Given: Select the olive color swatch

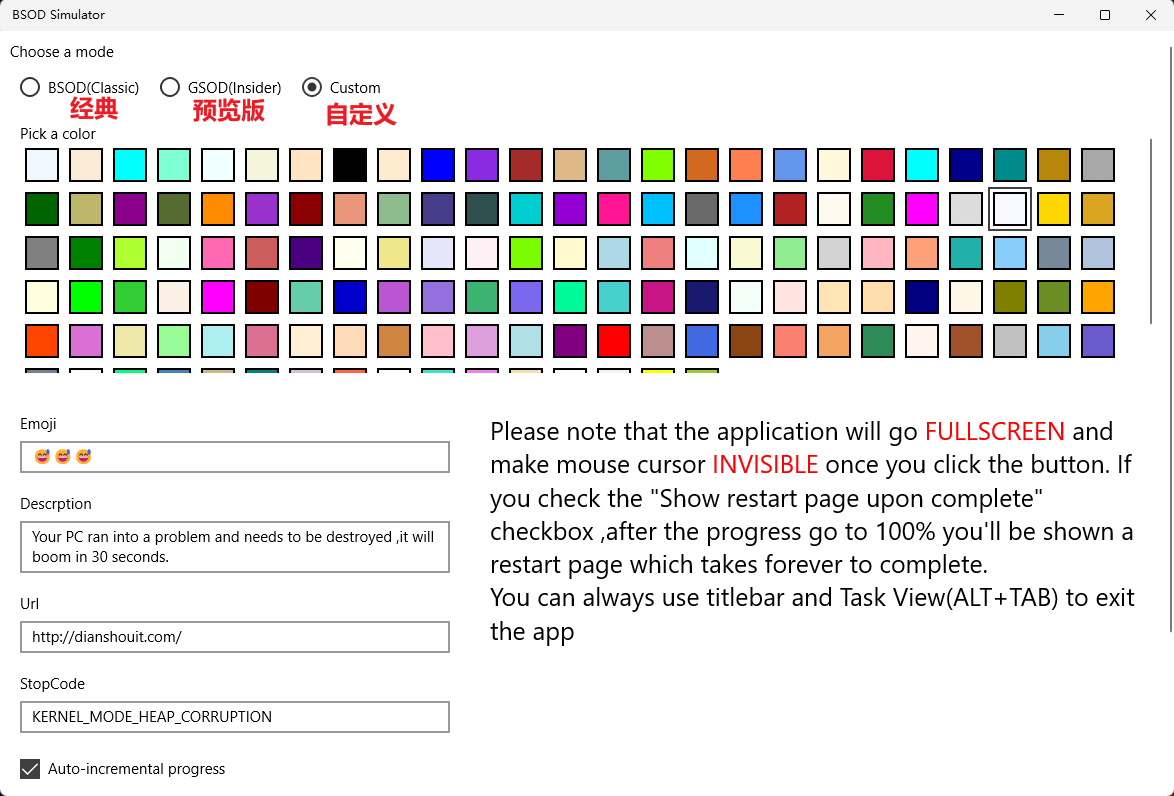Looking at the screenshot, I should pyautogui.click(x=1010, y=297).
